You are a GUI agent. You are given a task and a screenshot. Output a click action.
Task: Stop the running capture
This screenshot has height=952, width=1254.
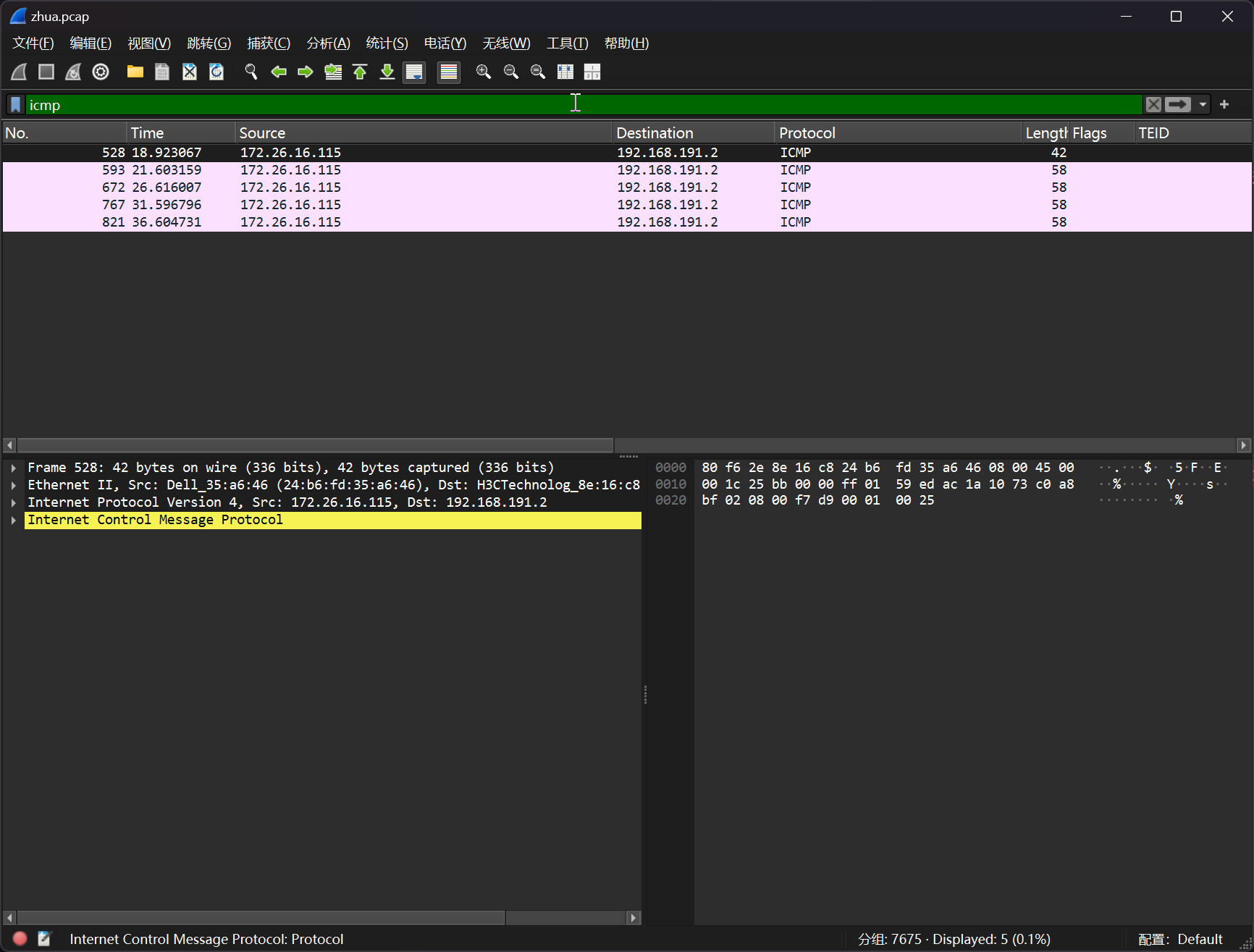46,72
